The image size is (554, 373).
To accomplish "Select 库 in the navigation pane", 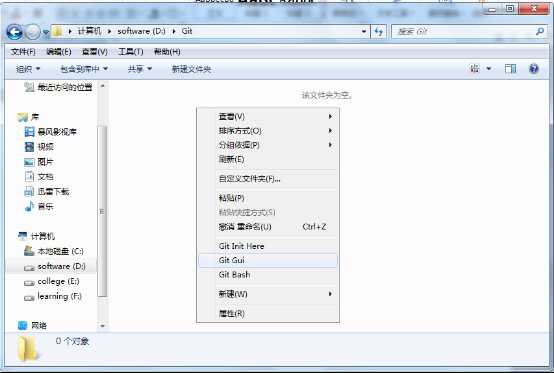I will click(x=28, y=117).
